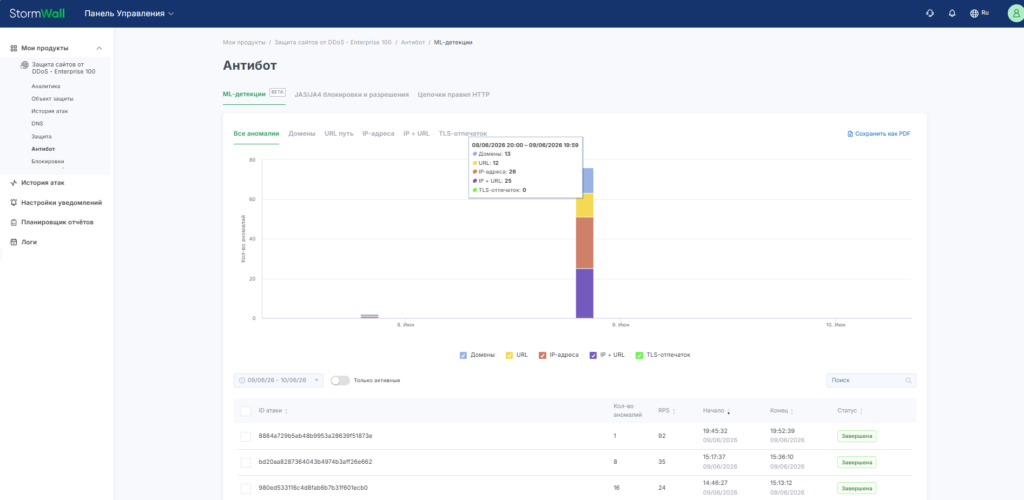Collapse the Мои продукты section
Screen dimensions: 1024x500
click(99, 48)
